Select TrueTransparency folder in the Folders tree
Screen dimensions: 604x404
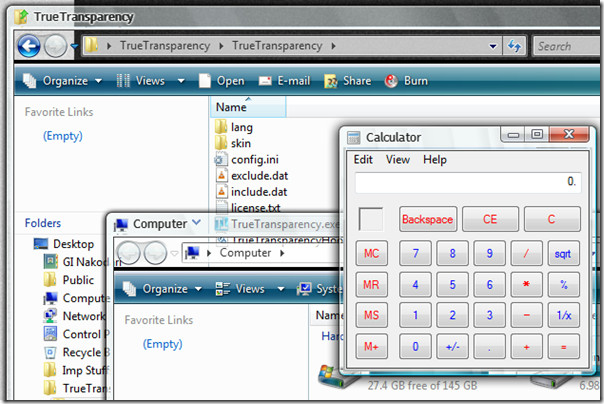(x=76, y=388)
